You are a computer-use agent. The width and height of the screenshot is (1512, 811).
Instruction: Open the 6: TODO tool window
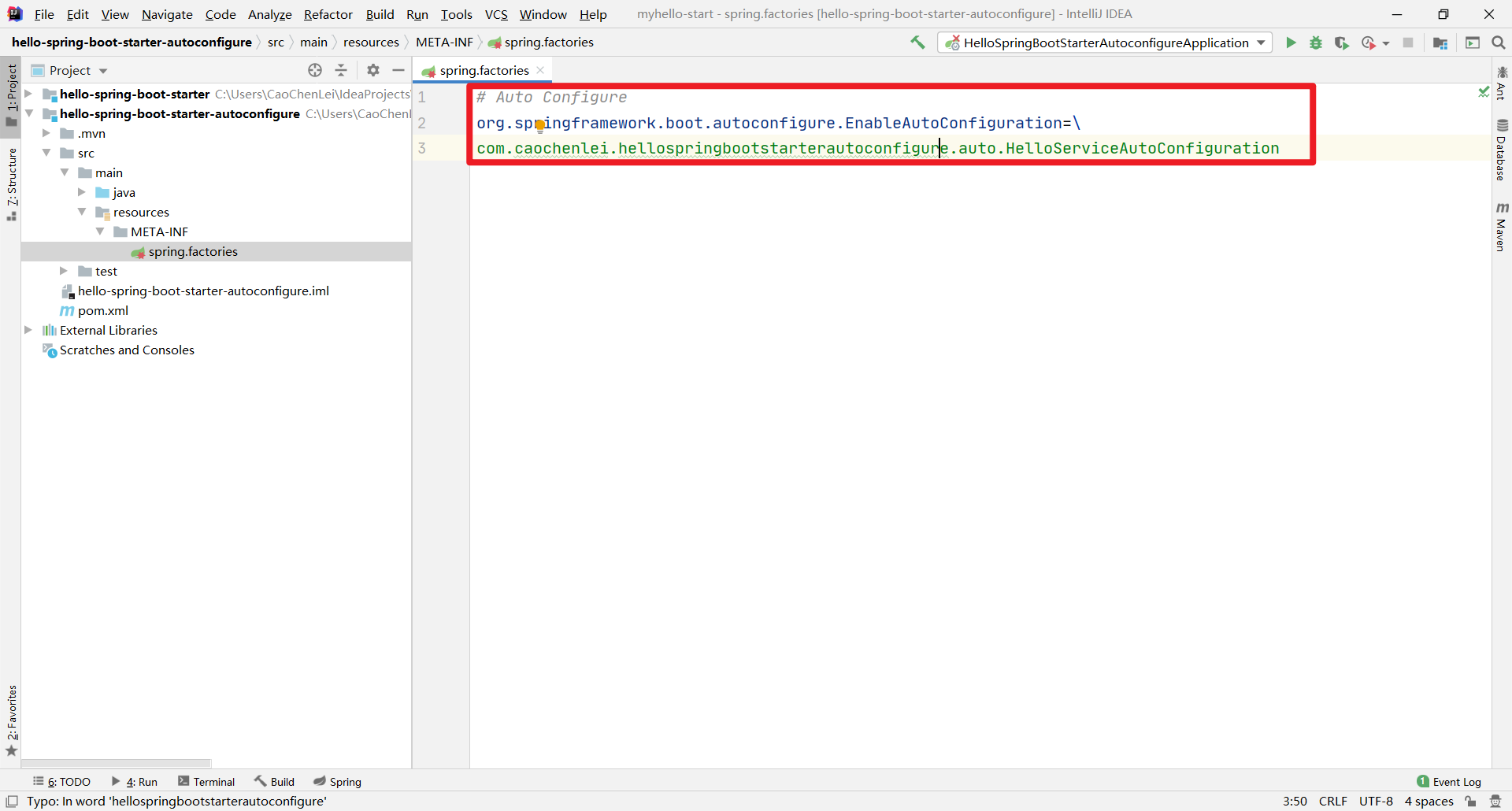tap(61, 781)
